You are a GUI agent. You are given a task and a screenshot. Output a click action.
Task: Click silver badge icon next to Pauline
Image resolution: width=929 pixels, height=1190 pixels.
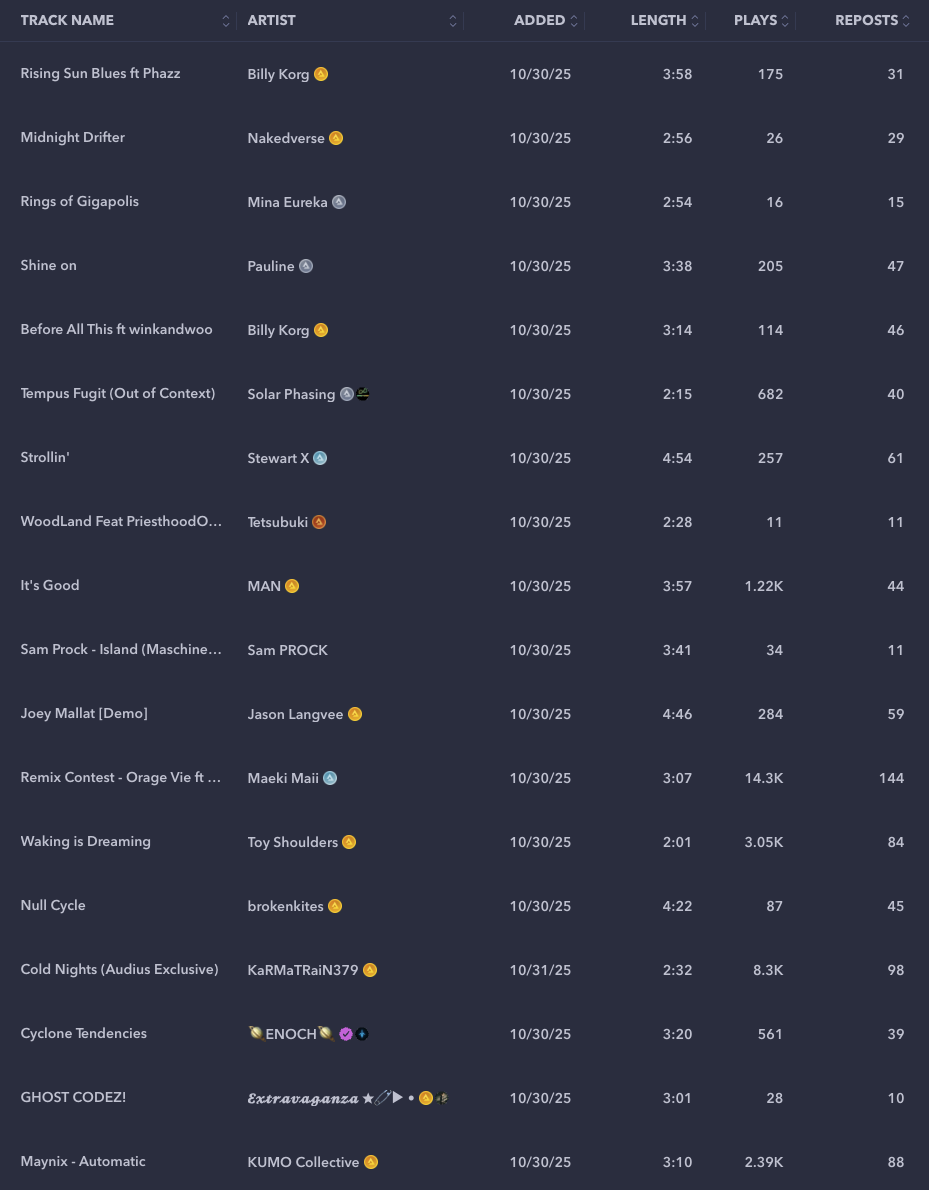[x=306, y=266]
